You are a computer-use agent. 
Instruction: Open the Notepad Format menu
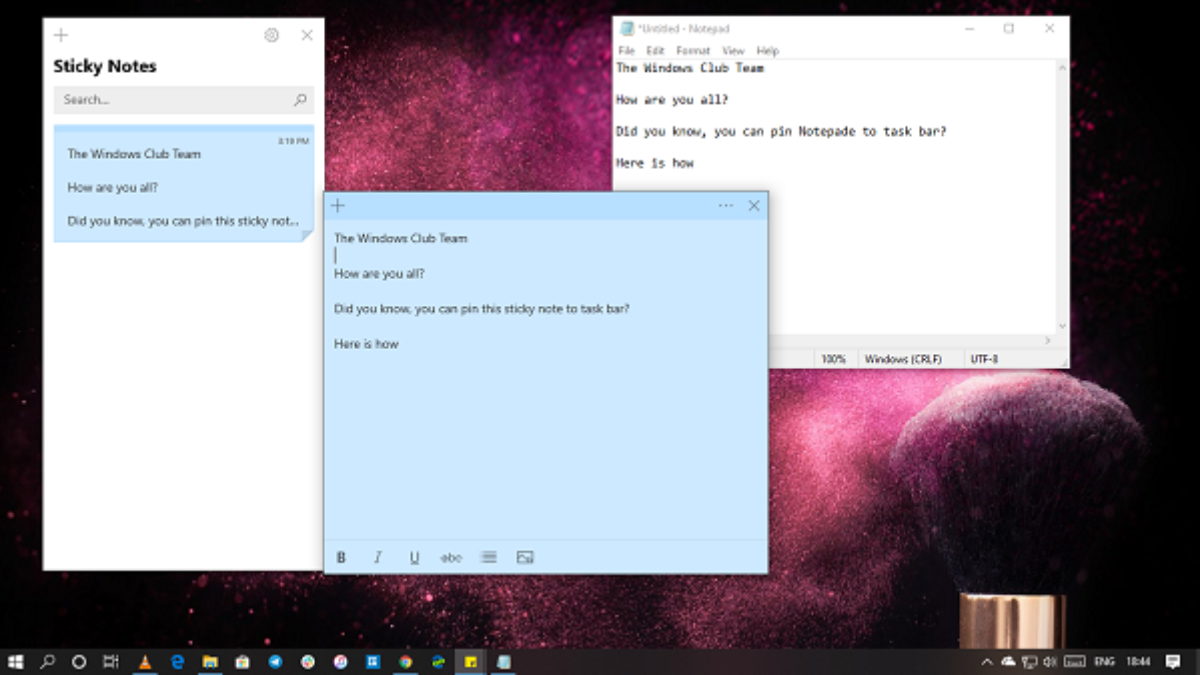[x=693, y=51]
